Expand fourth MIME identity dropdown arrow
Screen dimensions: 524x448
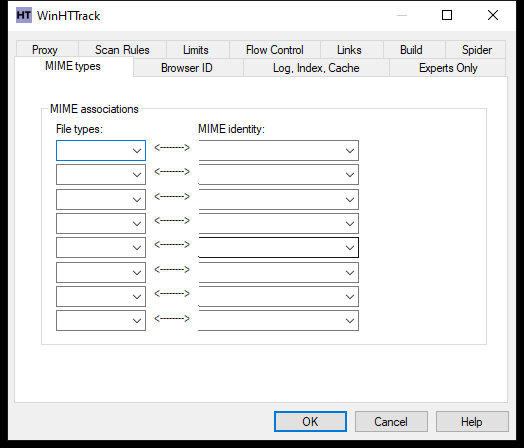click(x=350, y=224)
